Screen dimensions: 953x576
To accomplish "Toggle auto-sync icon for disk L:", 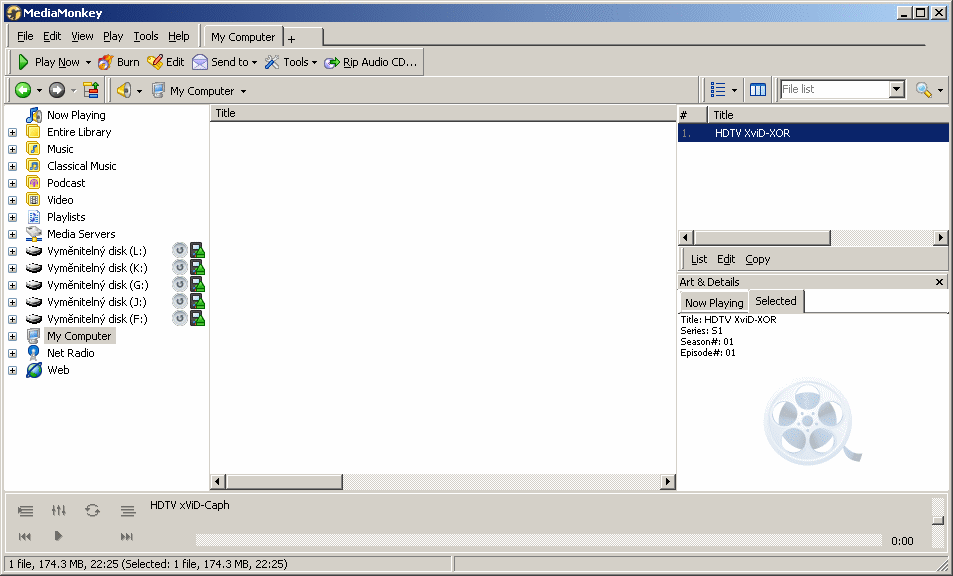I will 179,251.
